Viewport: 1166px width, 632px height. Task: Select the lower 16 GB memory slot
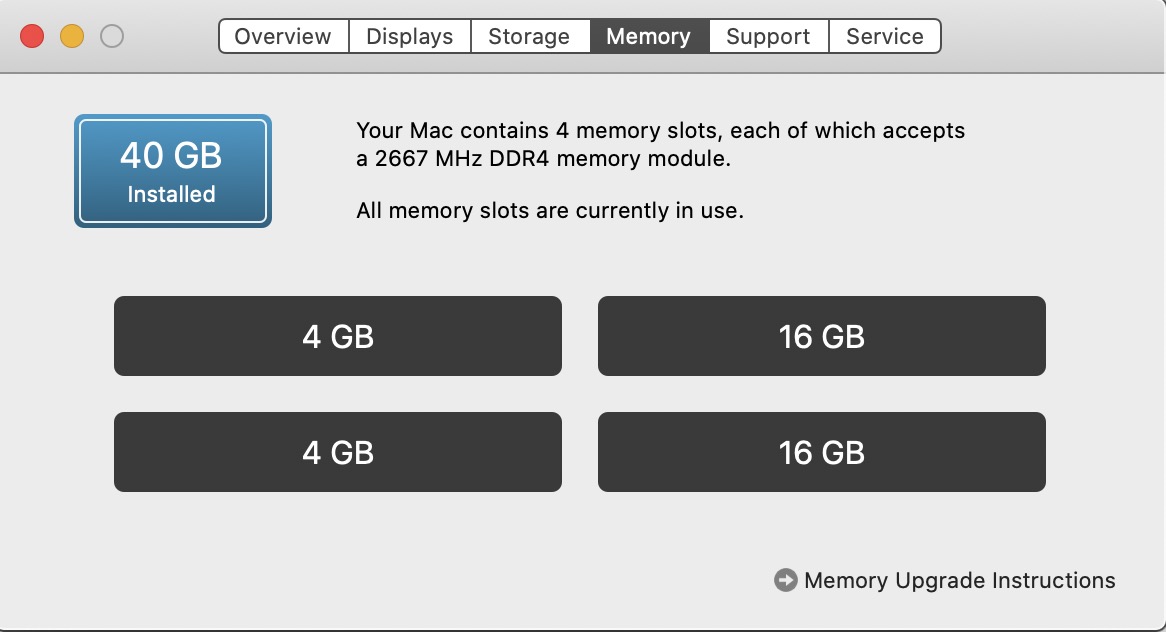pos(821,452)
